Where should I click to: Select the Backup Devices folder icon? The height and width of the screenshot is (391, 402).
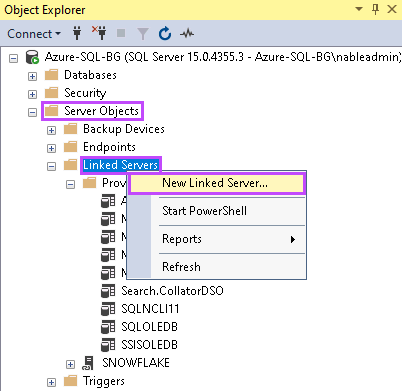coord(70,129)
